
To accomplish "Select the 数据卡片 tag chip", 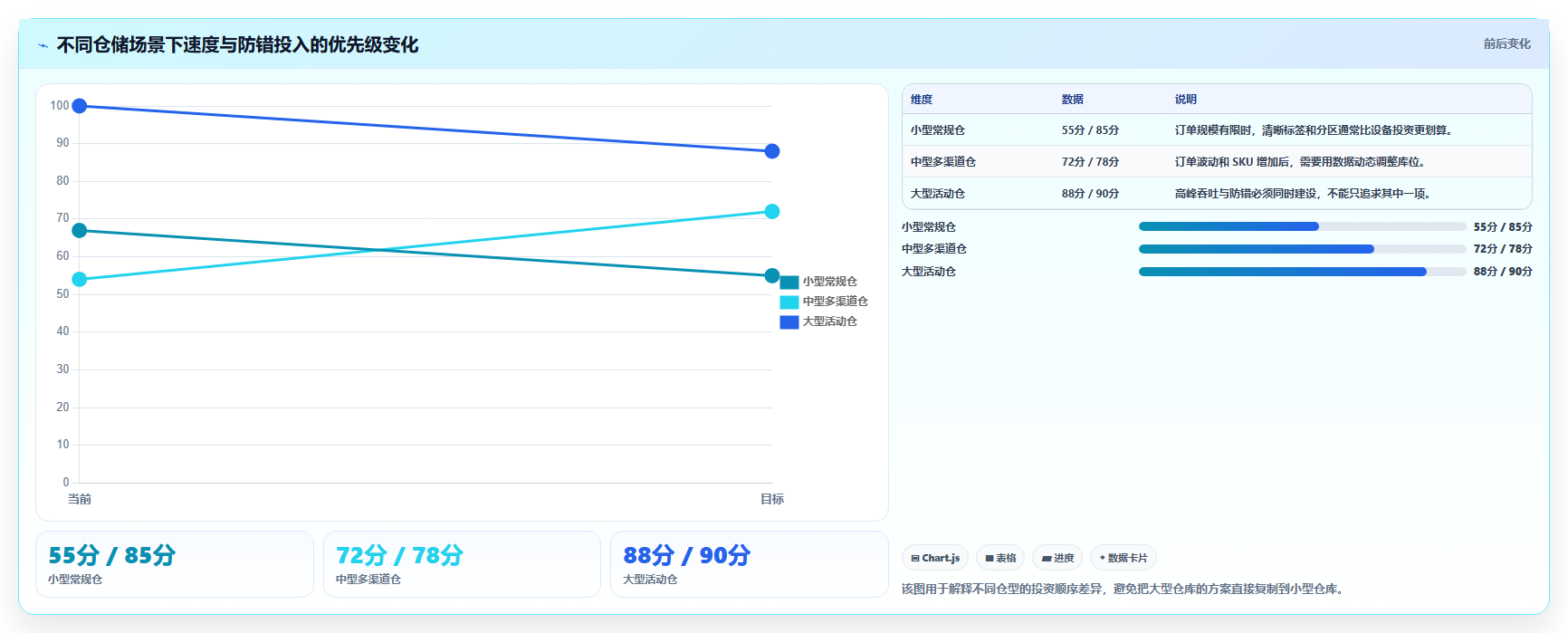I will click(x=1123, y=558).
